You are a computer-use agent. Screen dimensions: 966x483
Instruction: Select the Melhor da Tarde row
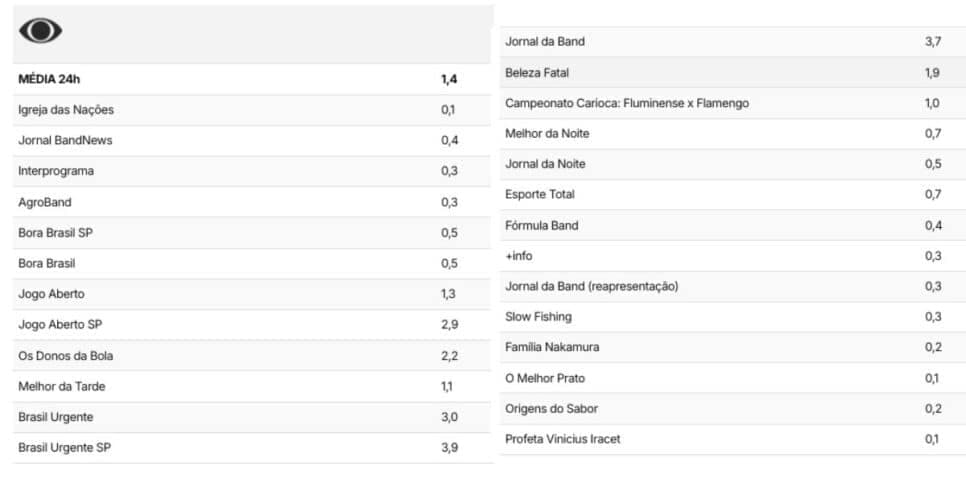(x=252, y=386)
